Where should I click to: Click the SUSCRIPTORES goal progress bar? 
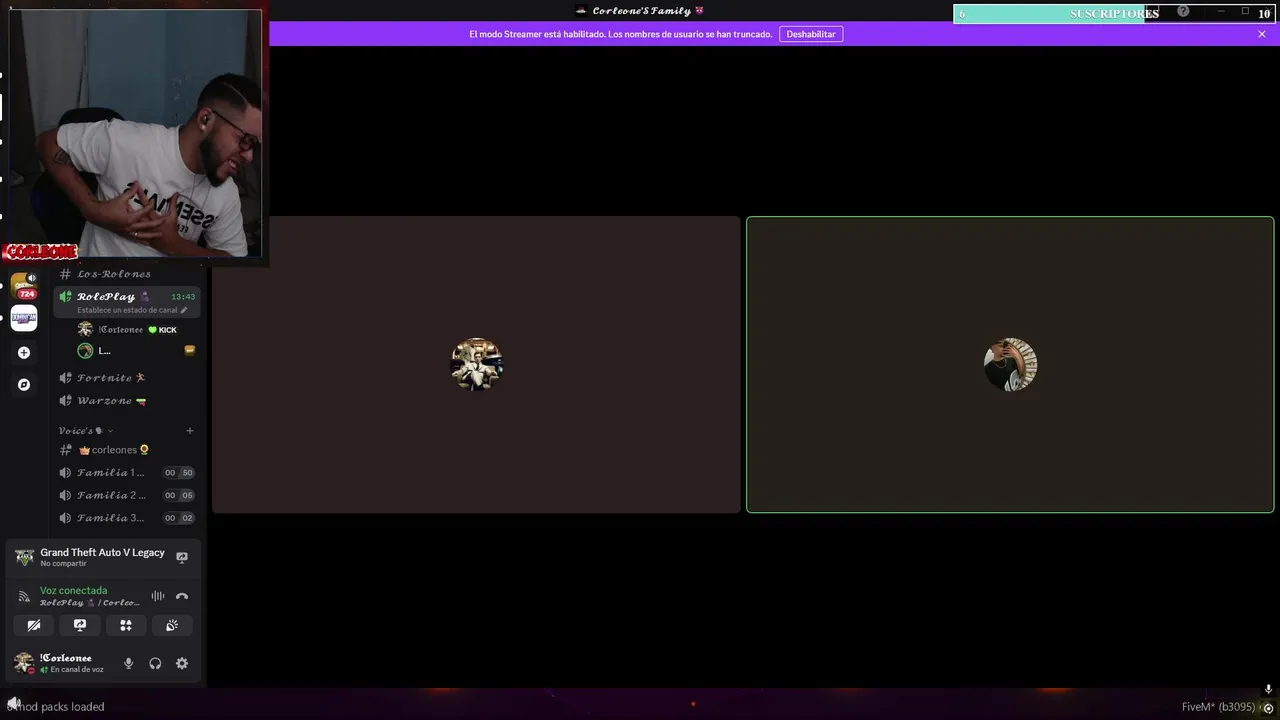pos(1114,13)
